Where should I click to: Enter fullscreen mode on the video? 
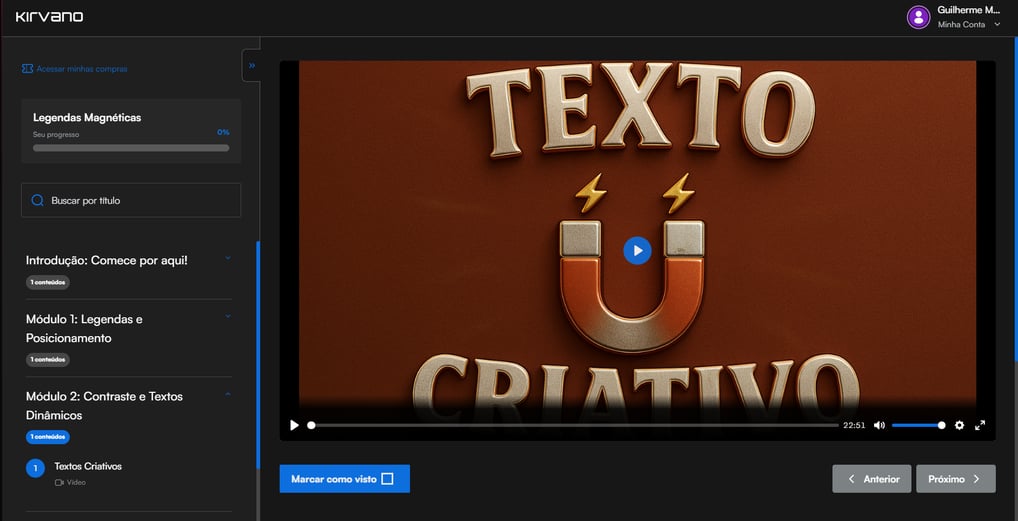[x=980, y=425]
